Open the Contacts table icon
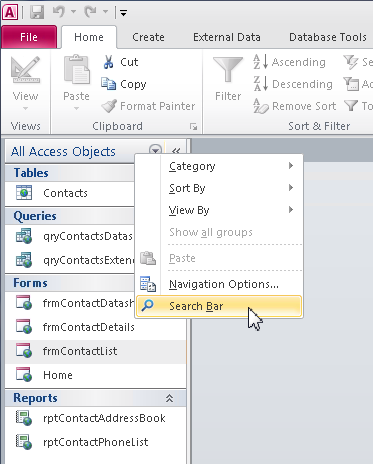373x464 pixels. (x=24, y=193)
